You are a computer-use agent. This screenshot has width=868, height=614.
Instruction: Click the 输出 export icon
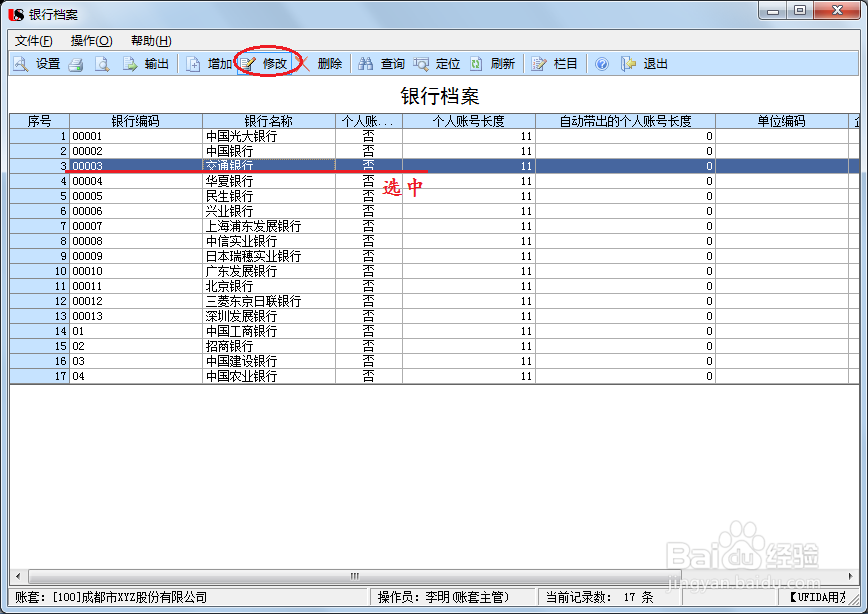[130, 64]
